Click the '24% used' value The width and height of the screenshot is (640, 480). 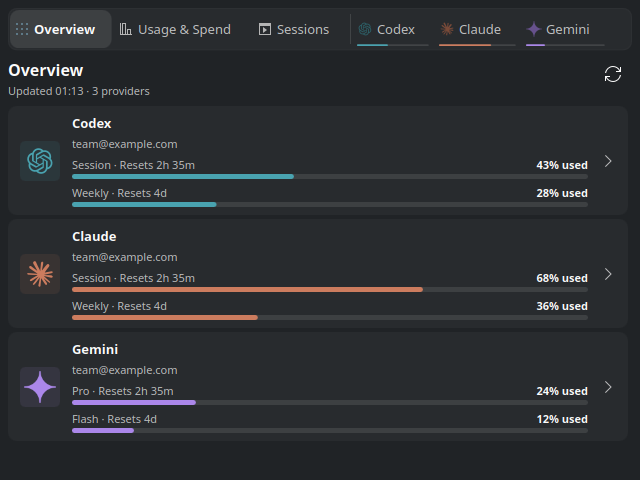click(562, 391)
